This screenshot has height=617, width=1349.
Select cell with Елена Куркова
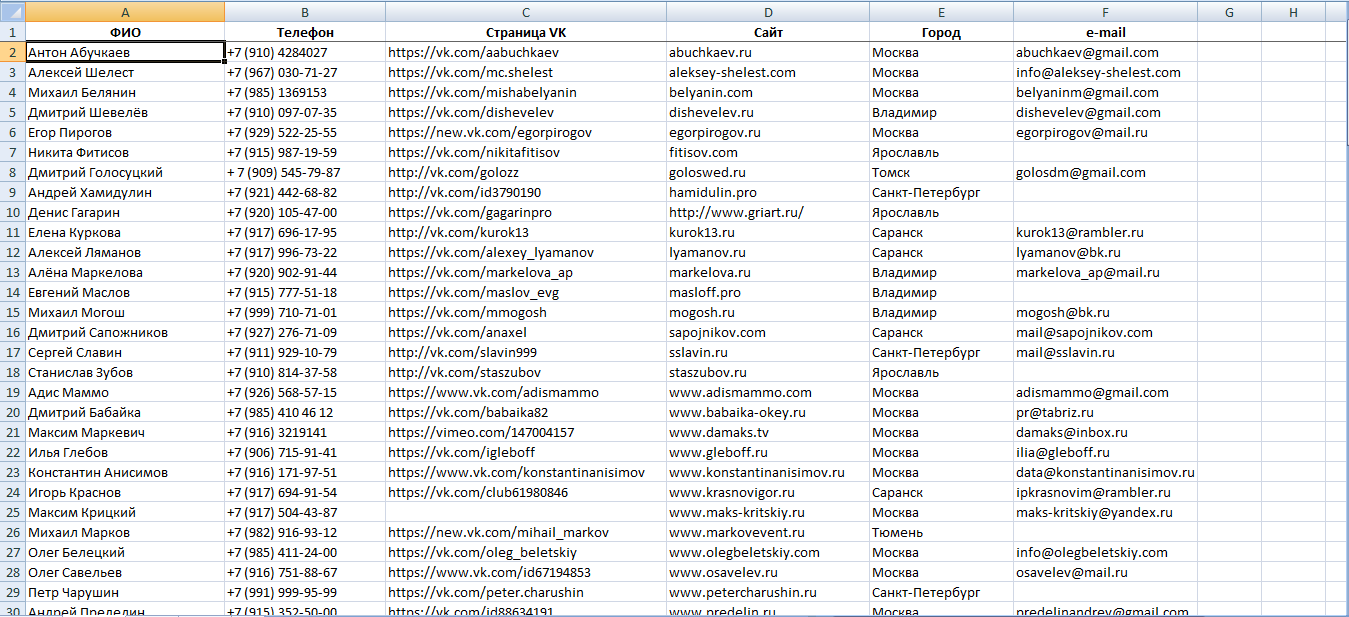coord(125,232)
